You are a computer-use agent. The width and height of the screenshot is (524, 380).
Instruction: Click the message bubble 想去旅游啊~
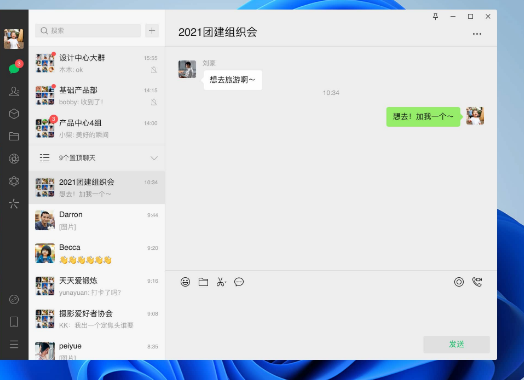click(233, 80)
